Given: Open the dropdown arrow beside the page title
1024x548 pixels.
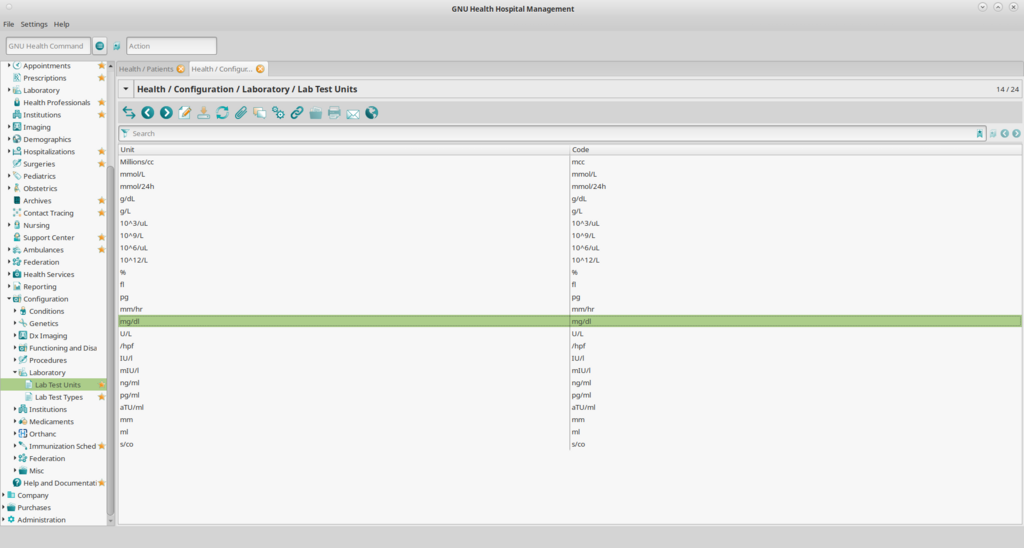Looking at the screenshot, I should pyautogui.click(x=126, y=89).
